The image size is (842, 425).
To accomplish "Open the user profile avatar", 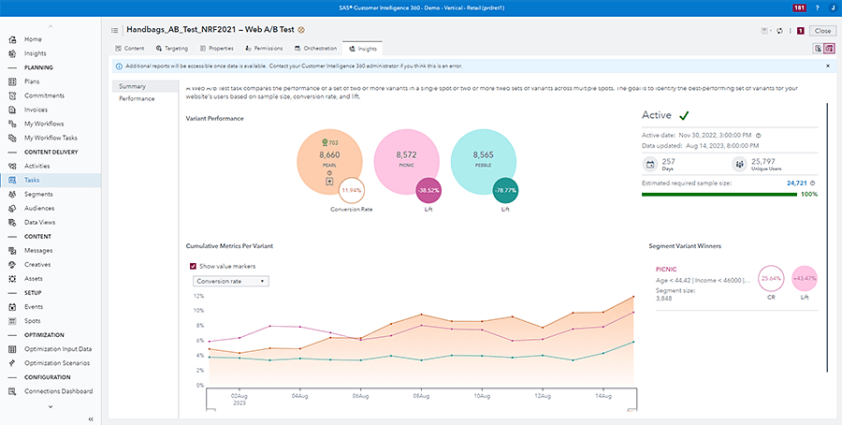I will click(832, 8).
